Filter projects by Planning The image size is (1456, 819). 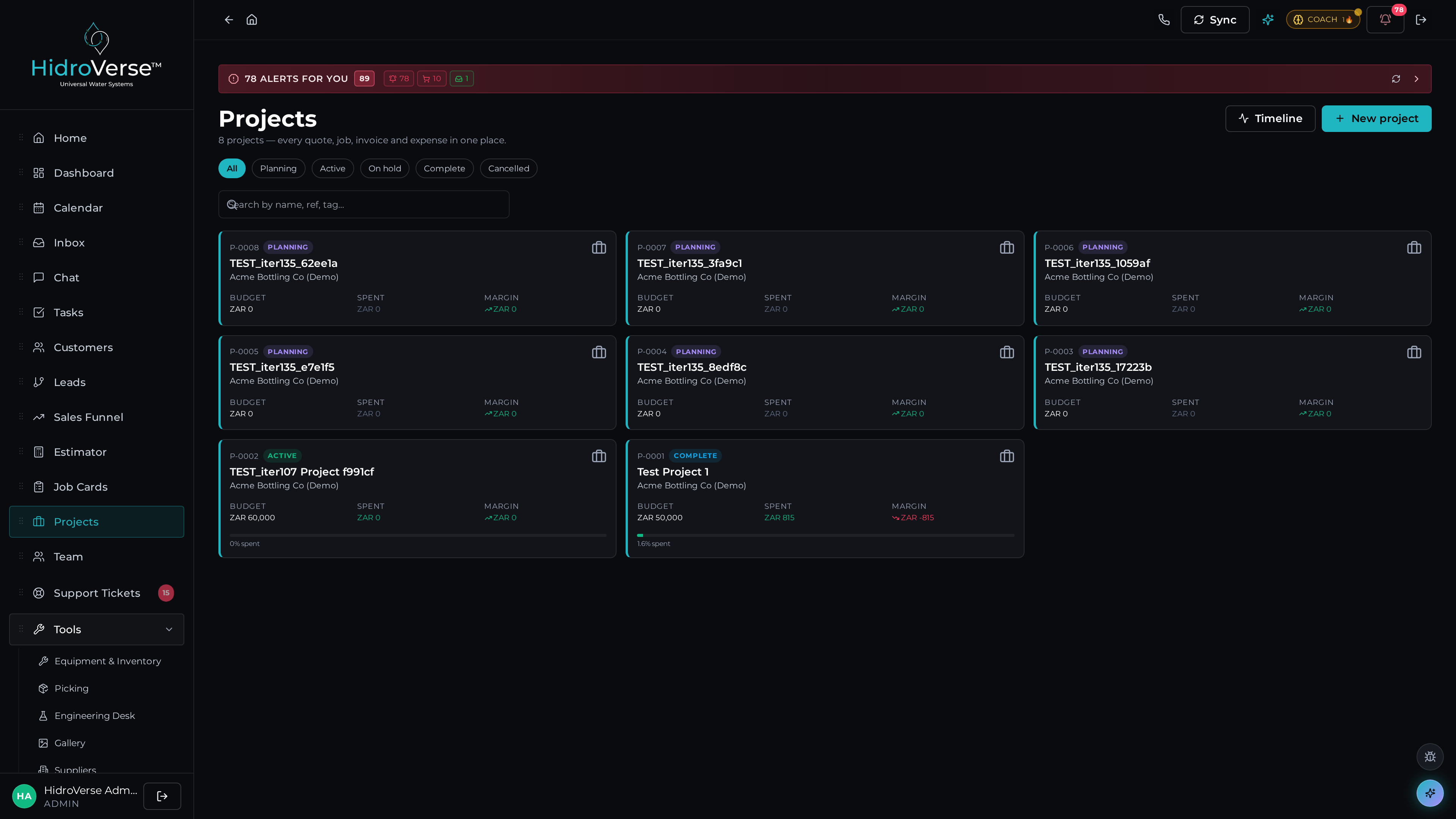click(x=278, y=168)
